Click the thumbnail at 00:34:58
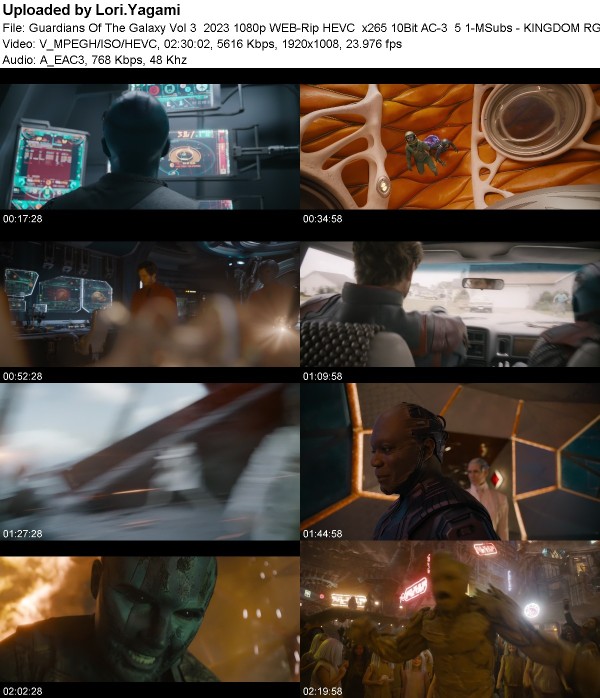 [x=450, y=147]
